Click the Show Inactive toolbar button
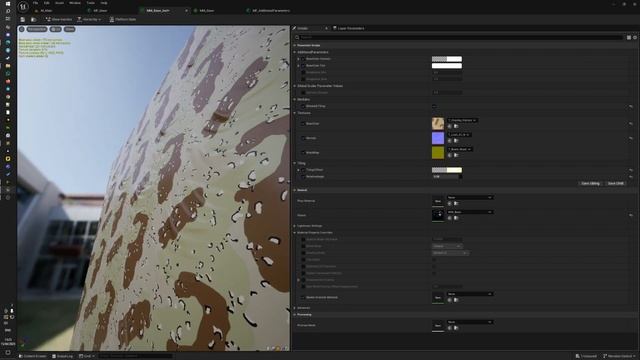 pyautogui.click(x=59, y=19)
